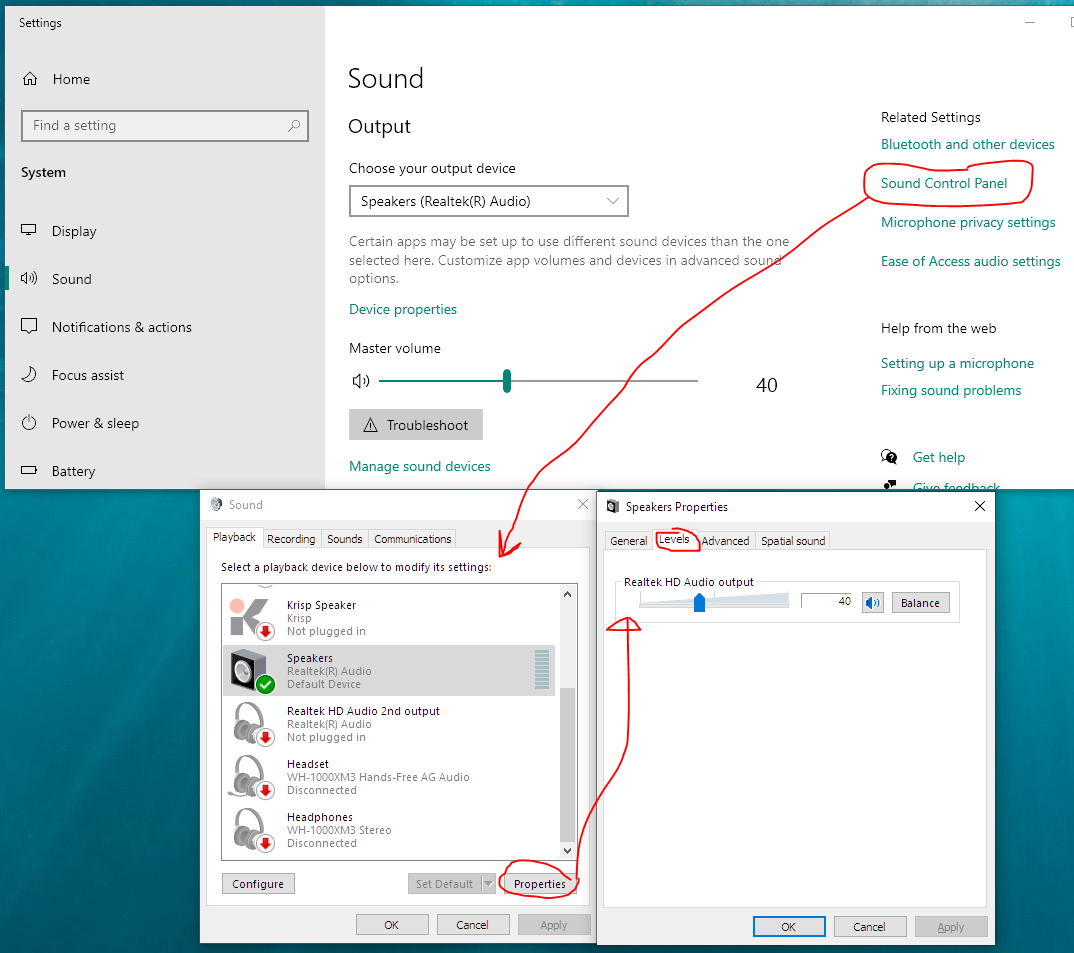The image size is (1074, 953).
Task: Open the Balance settings
Action: [x=920, y=602]
